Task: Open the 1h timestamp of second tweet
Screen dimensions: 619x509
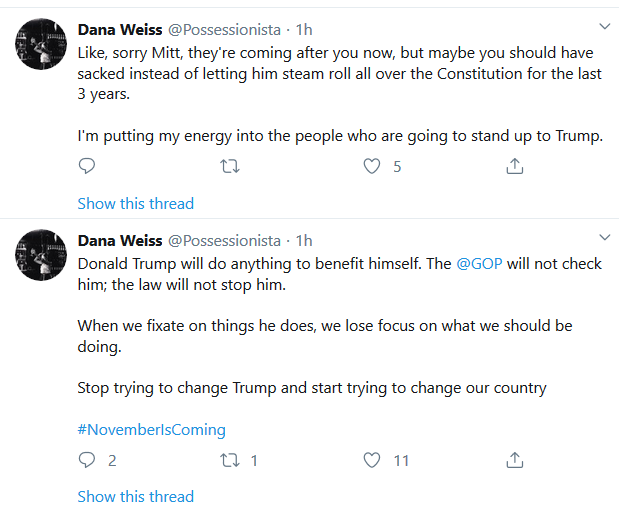Action: [x=304, y=241]
